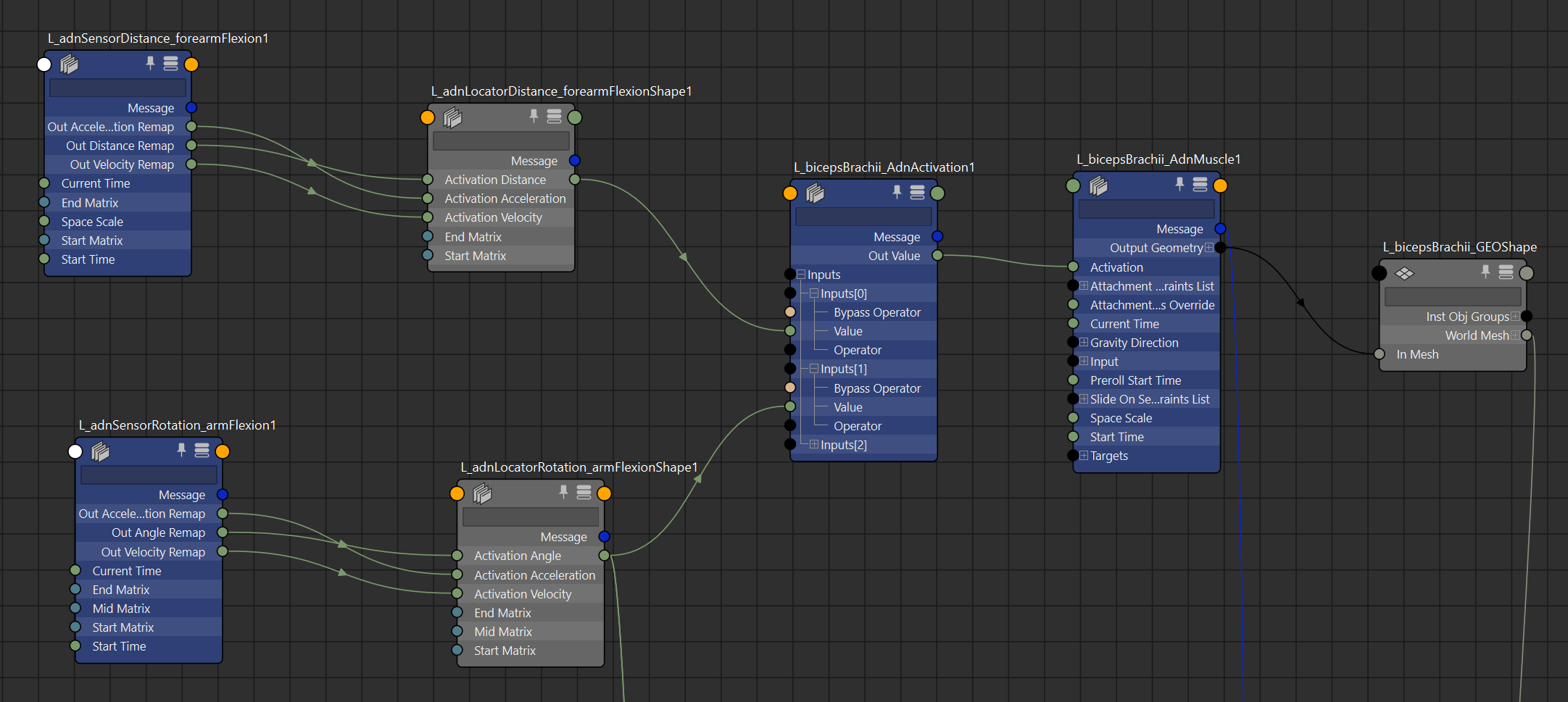Screen dimensions: 1568x702
Task: Click display mode icon on L_bicepsBrachii_AdnActivation1 node
Action: click(917, 192)
